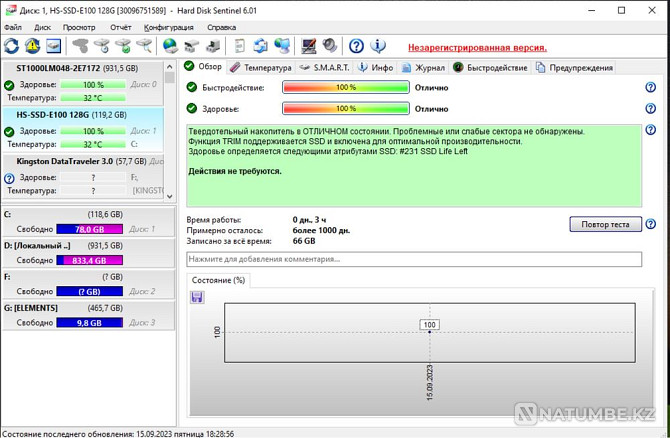Open the Диск menu
670x438 pixels.
coord(42,27)
